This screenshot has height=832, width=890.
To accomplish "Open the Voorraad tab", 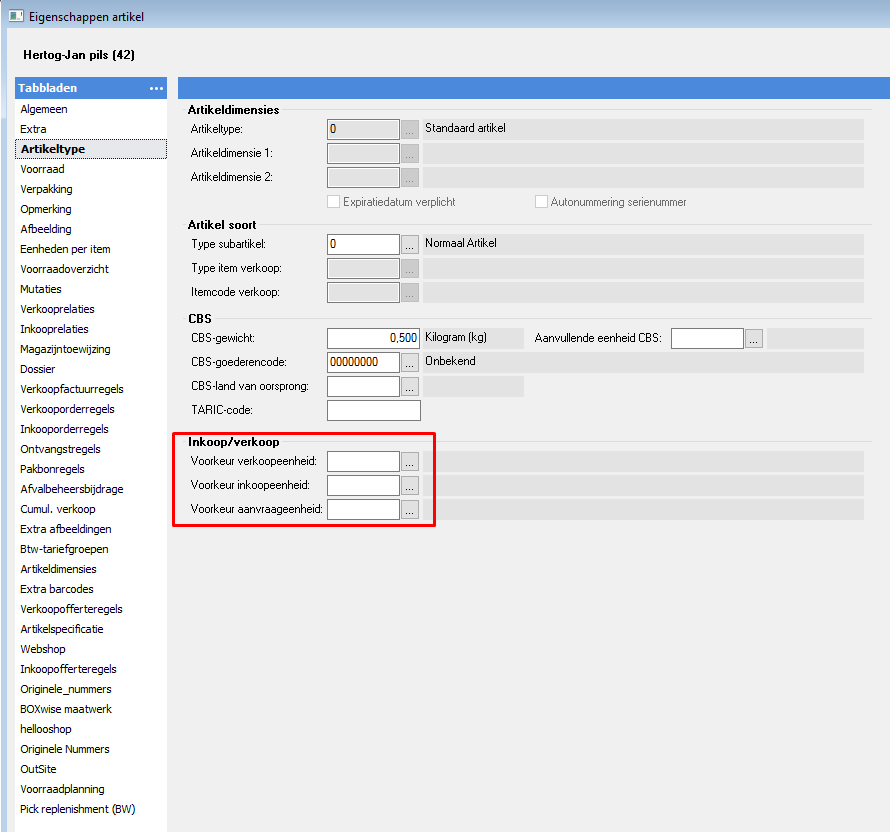I will pyautogui.click(x=42, y=169).
